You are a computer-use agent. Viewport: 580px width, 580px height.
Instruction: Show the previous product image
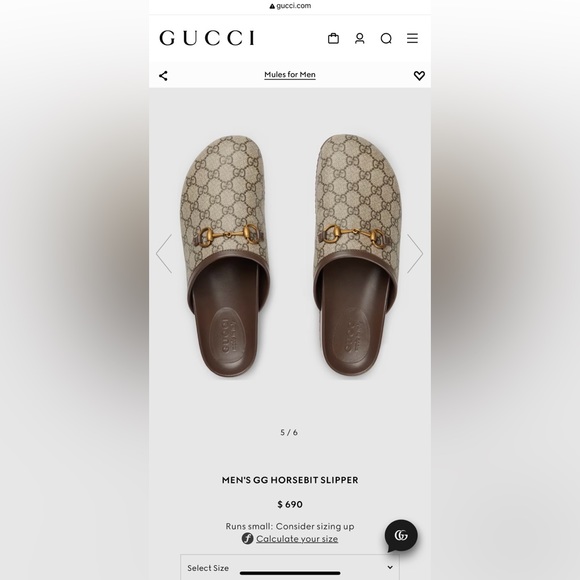(x=164, y=254)
